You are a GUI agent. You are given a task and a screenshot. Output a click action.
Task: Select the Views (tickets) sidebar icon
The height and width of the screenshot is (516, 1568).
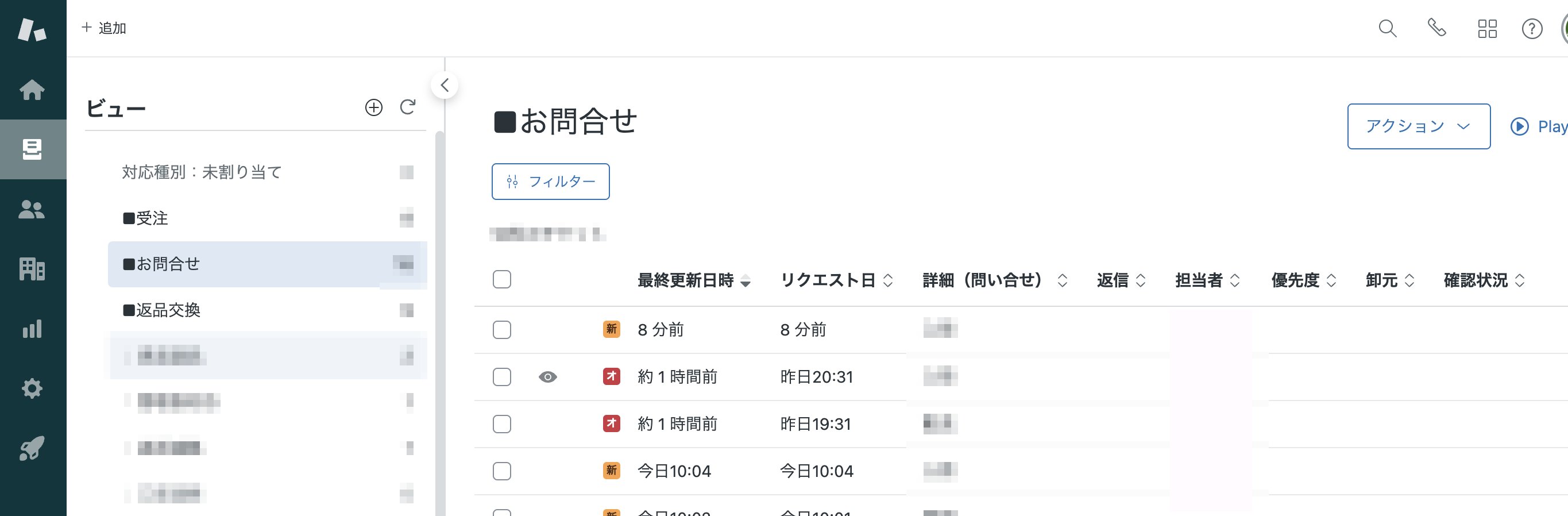point(32,149)
